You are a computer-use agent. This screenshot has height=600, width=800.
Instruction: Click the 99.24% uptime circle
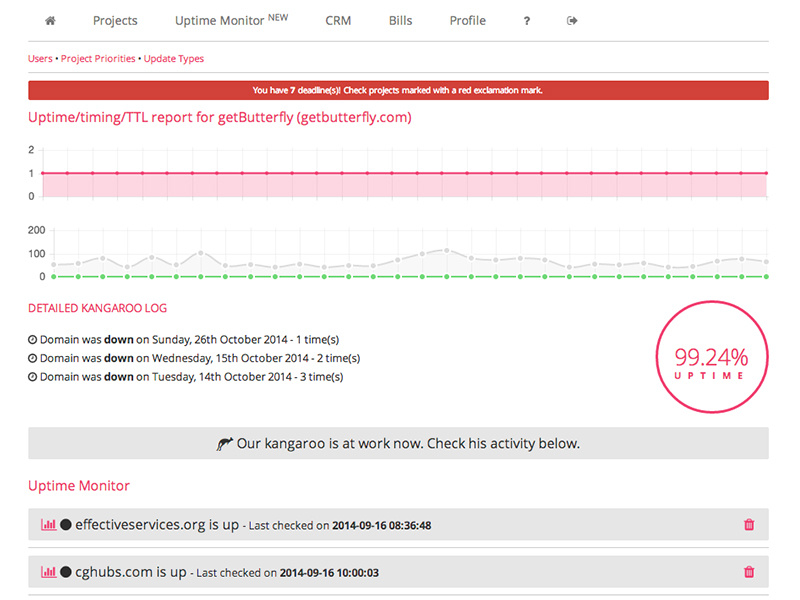pyautogui.click(x=712, y=357)
